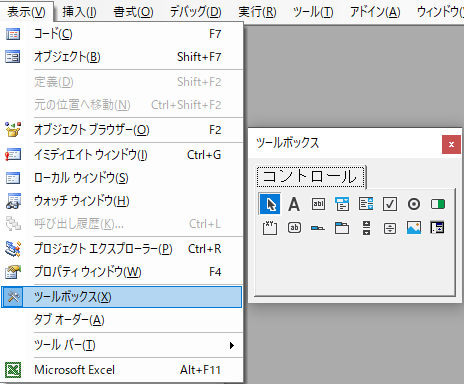Collapse the 表示(V) menu bar item
This screenshot has height=384, width=464.
(26, 12)
